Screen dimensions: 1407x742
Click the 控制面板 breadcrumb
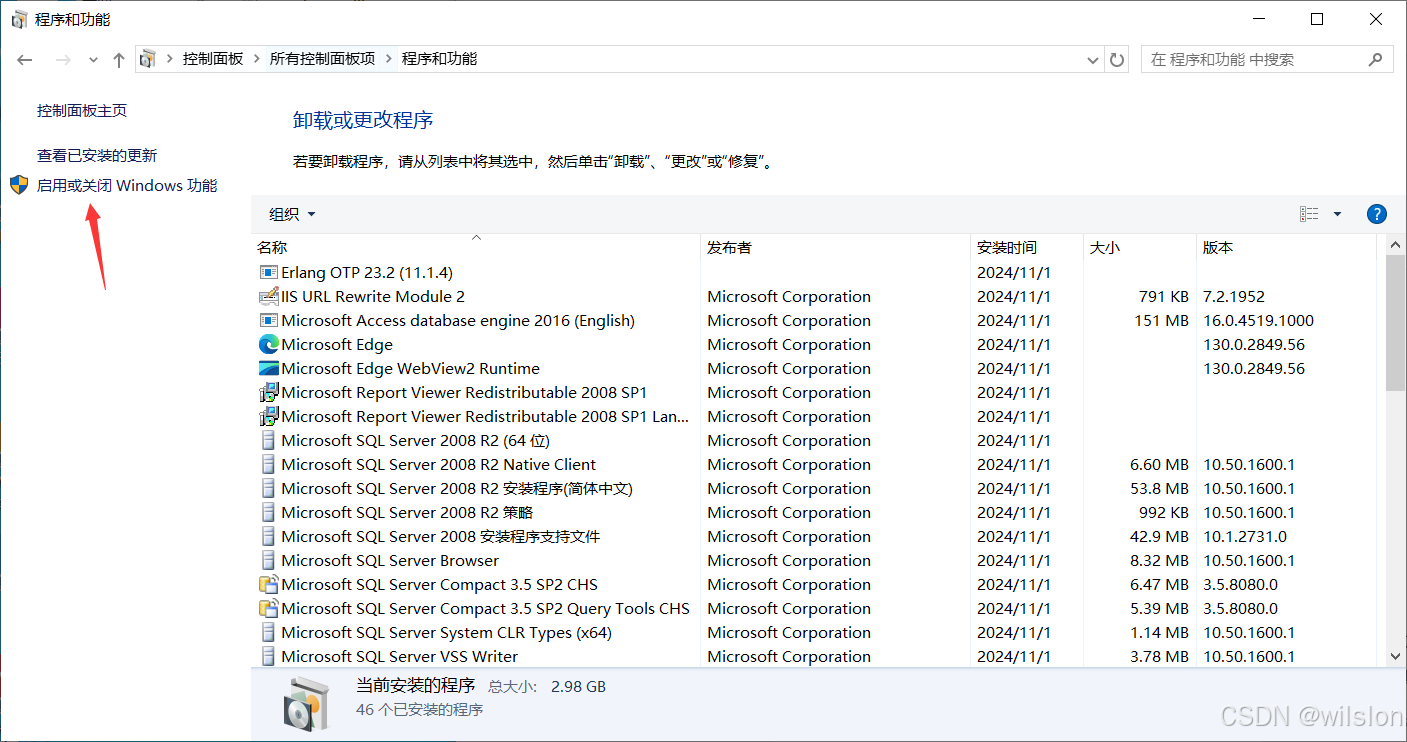(x=213, y=59)
